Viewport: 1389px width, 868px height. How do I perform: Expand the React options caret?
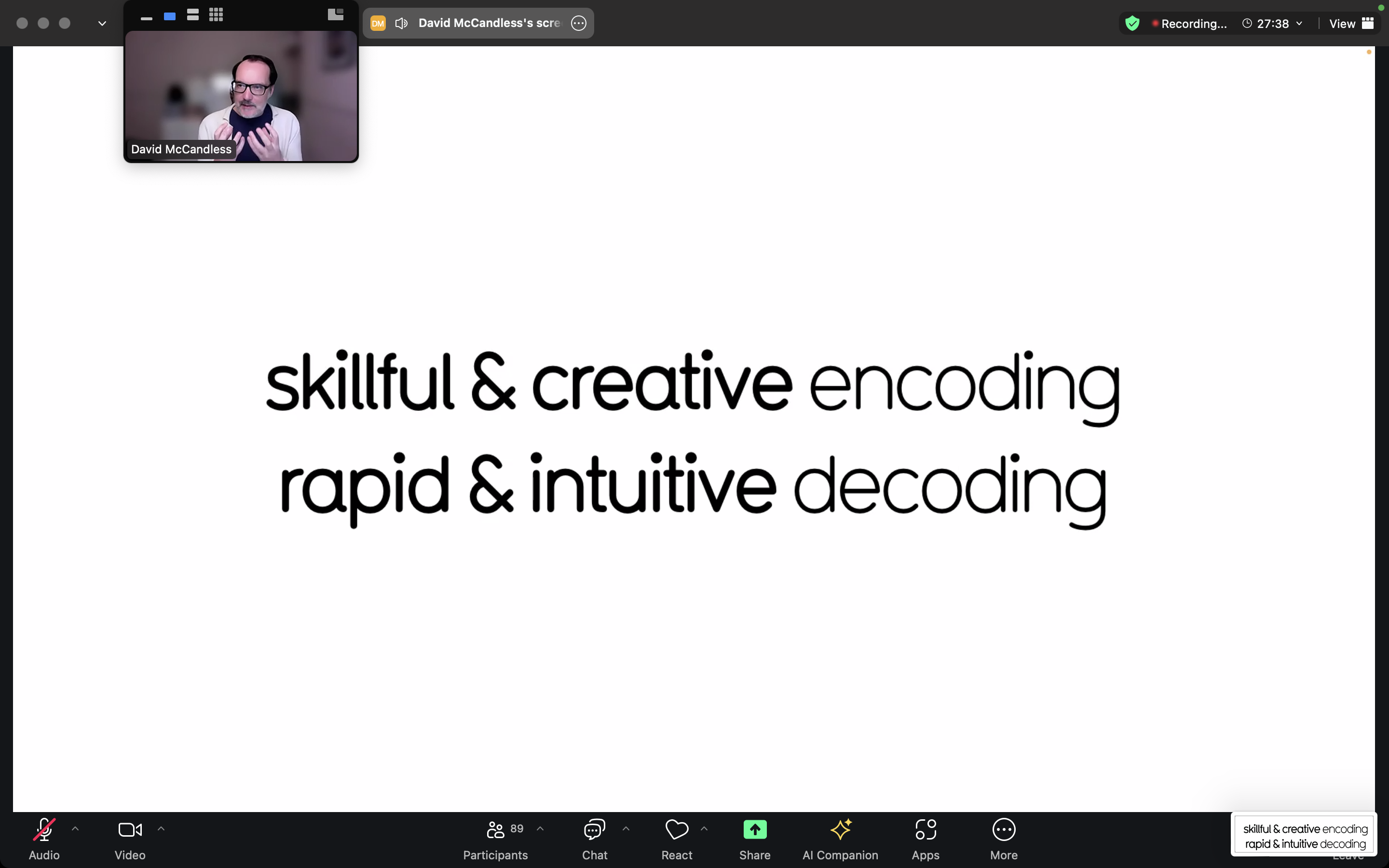(704, 829)
